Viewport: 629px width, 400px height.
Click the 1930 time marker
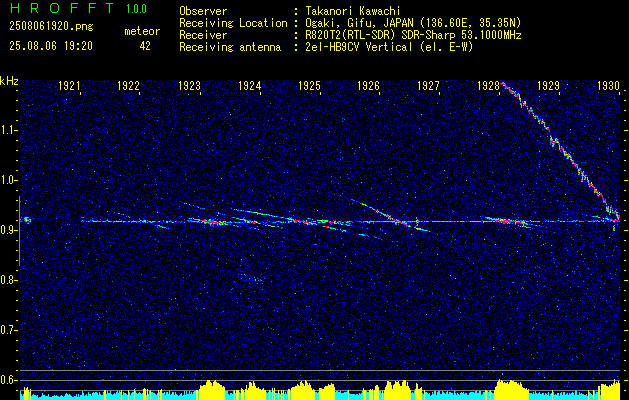point(609,85)
